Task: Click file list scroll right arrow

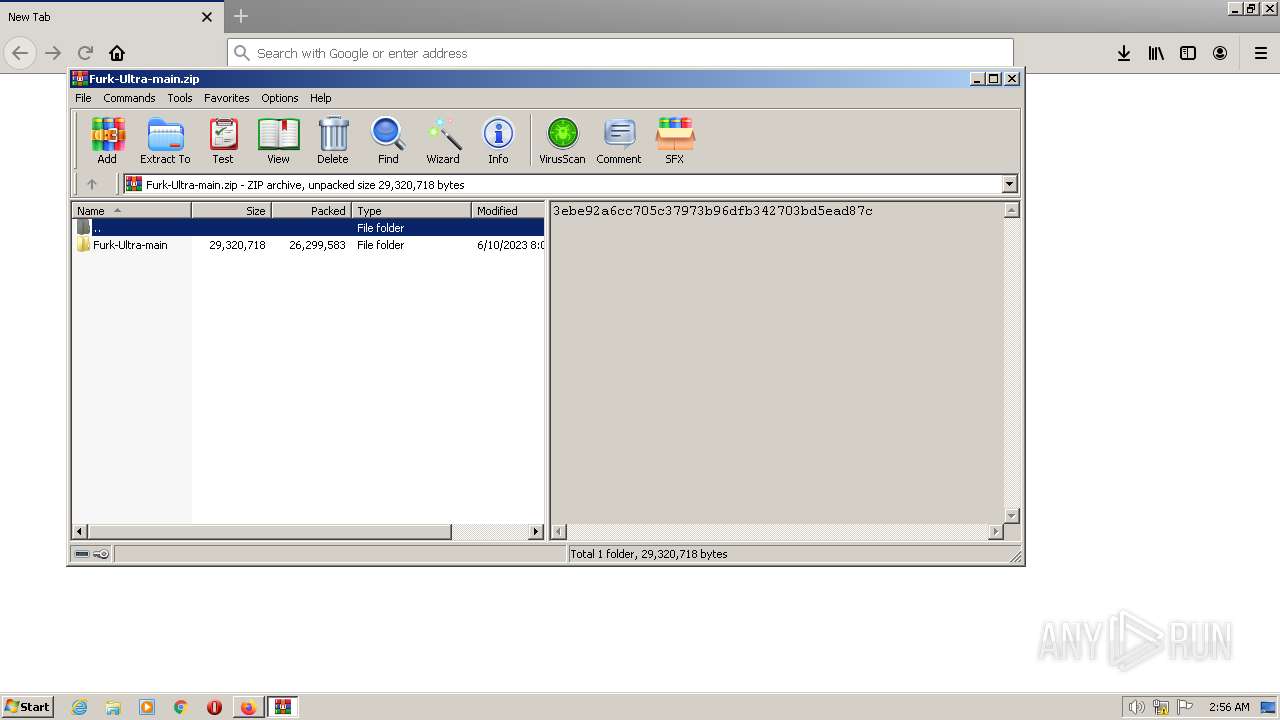Action: pos(536,532)
